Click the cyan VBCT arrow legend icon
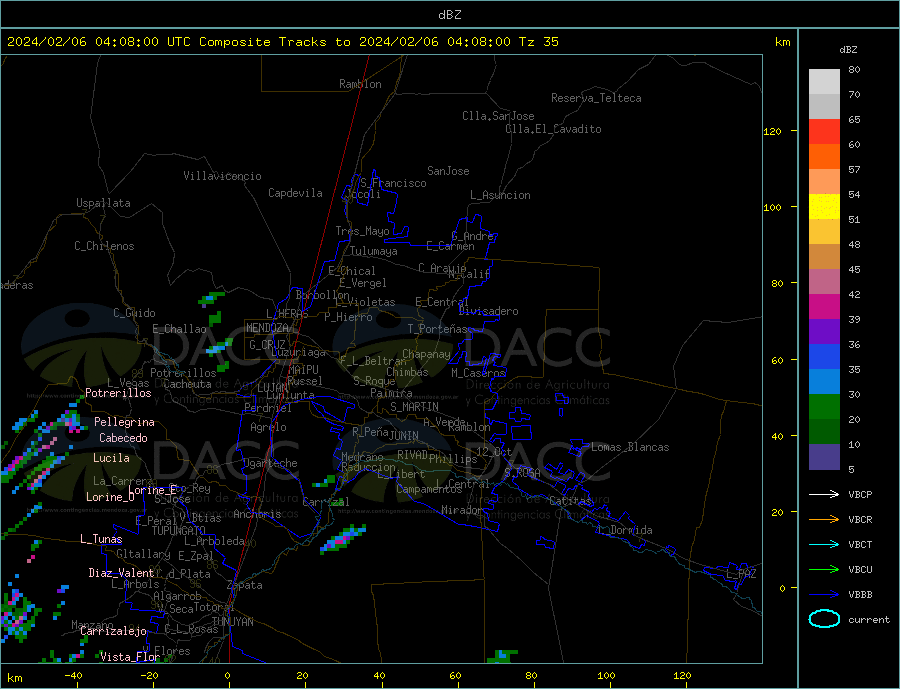Viewport: 900px width, 689px height. click(824, 544)
